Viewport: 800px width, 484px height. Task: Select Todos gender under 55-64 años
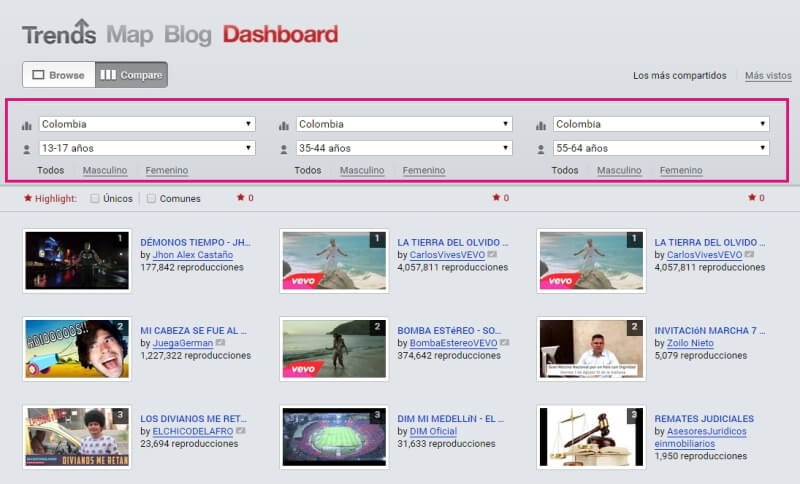tap(565, 170)
